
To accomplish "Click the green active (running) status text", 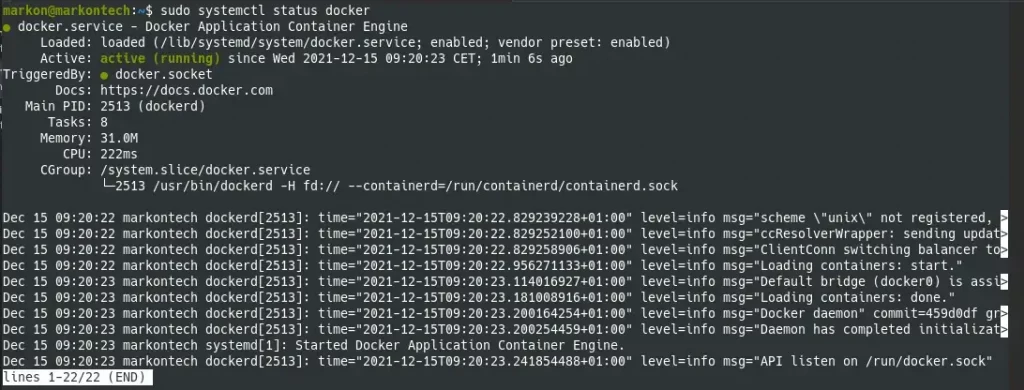I will pyautogui.click(x=161, y=59).
